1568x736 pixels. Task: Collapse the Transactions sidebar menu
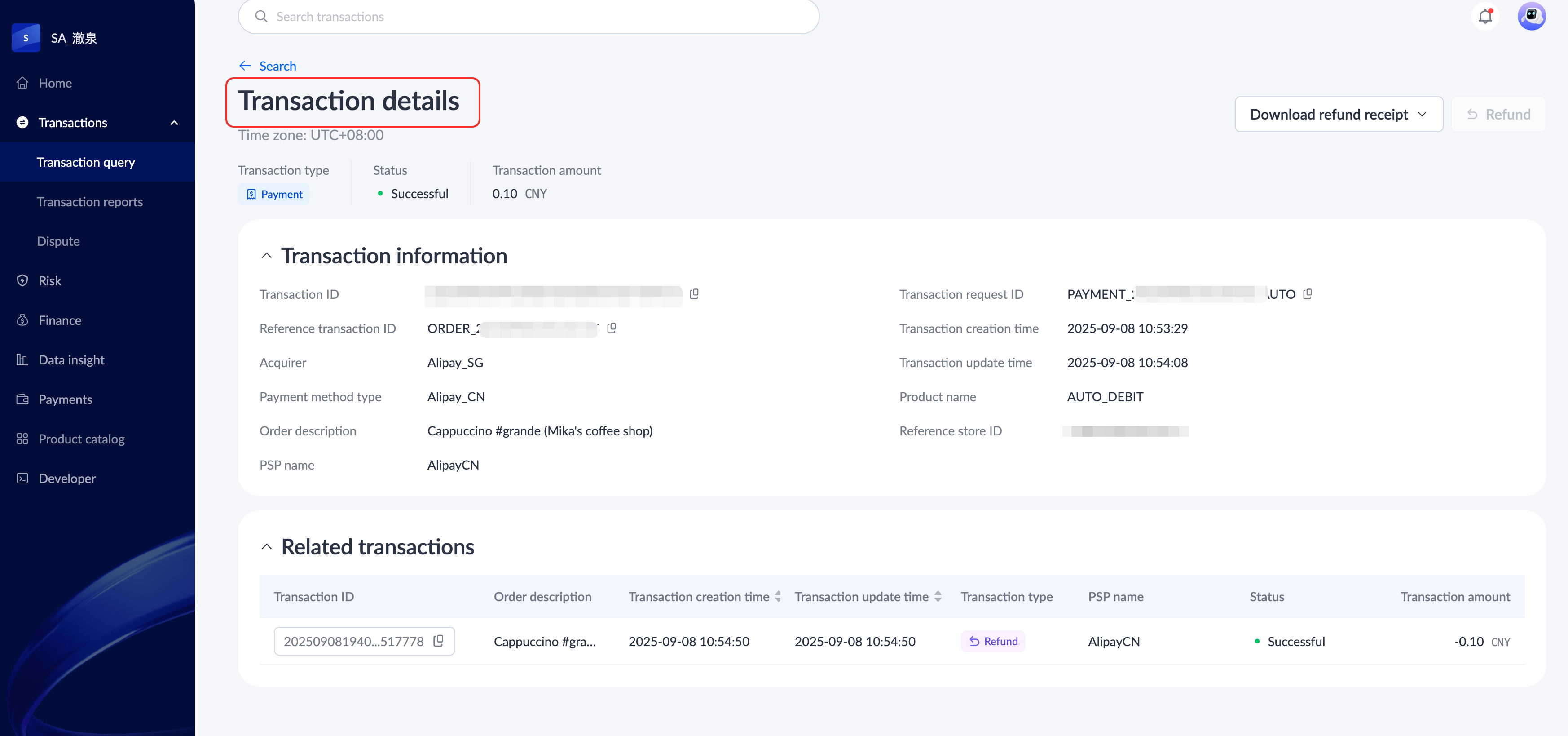174,123
